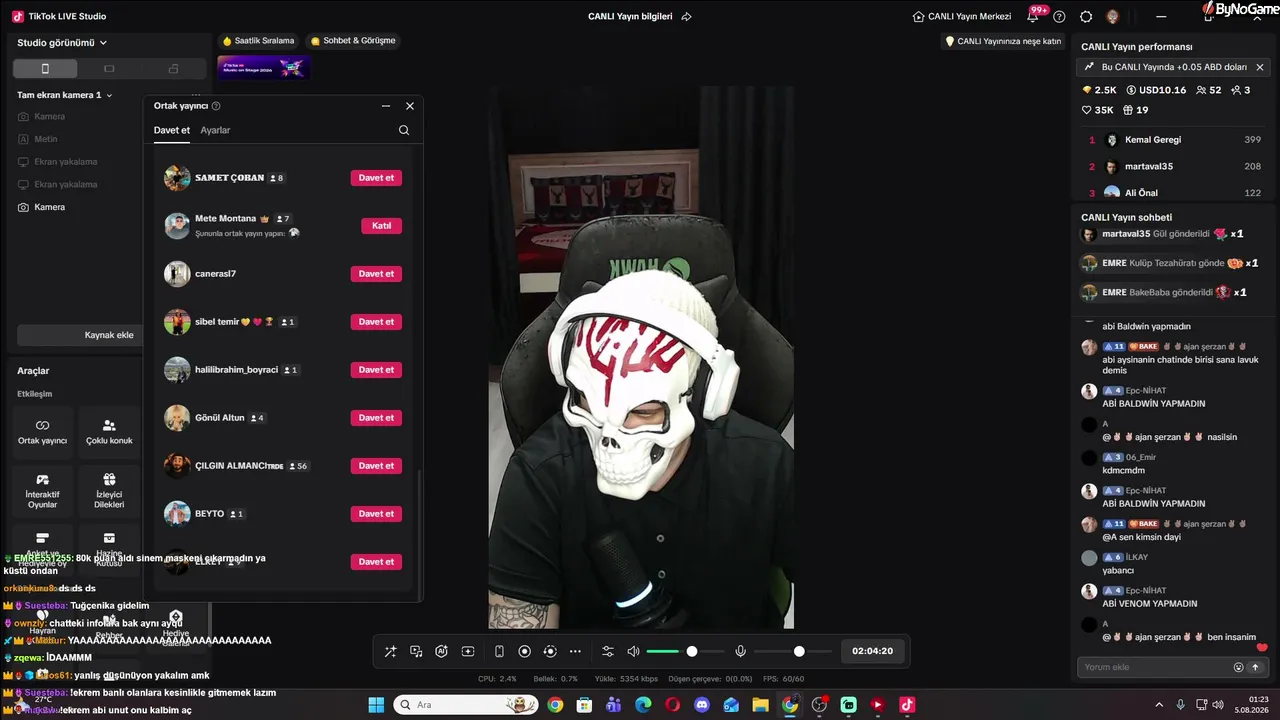This screenshot has height=720, width=1280.
Task: Open the media and music icon in bottom toolbar
Action: pyautogui.click(x=416, y=652)
